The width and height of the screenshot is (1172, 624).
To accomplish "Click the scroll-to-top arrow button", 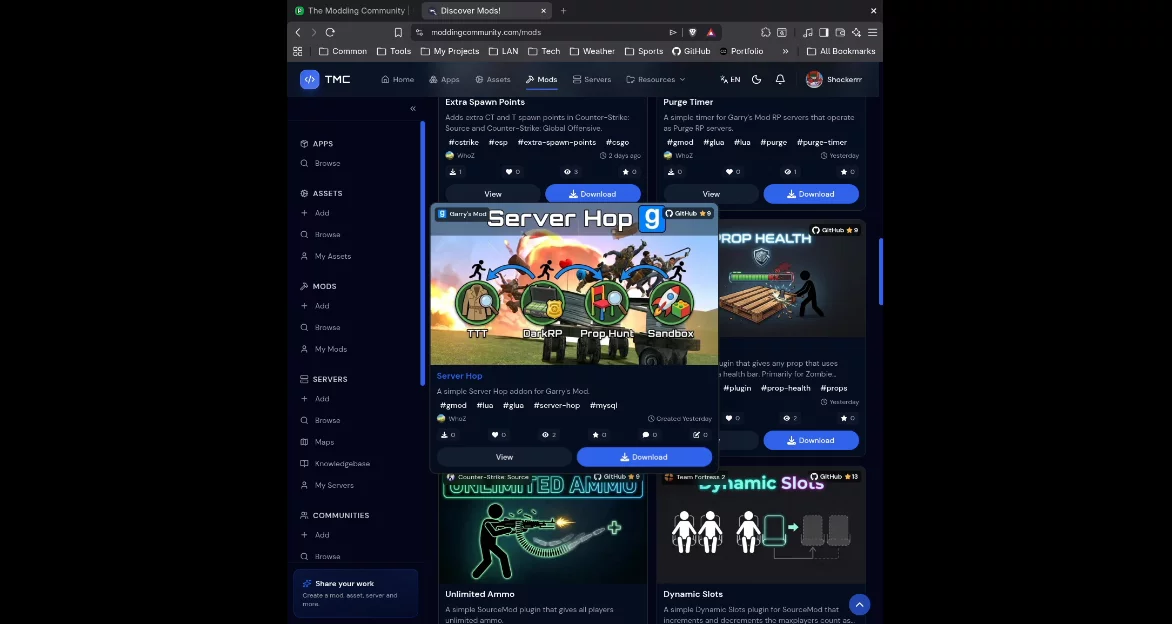I will click(860, 605).
